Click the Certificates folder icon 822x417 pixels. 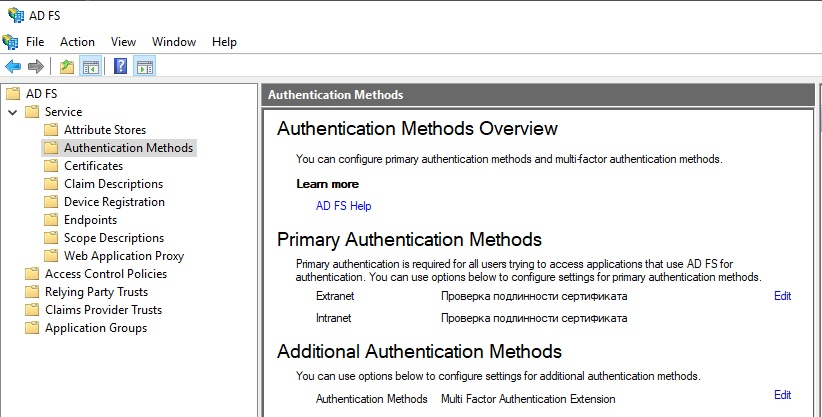tap(51, 166)
